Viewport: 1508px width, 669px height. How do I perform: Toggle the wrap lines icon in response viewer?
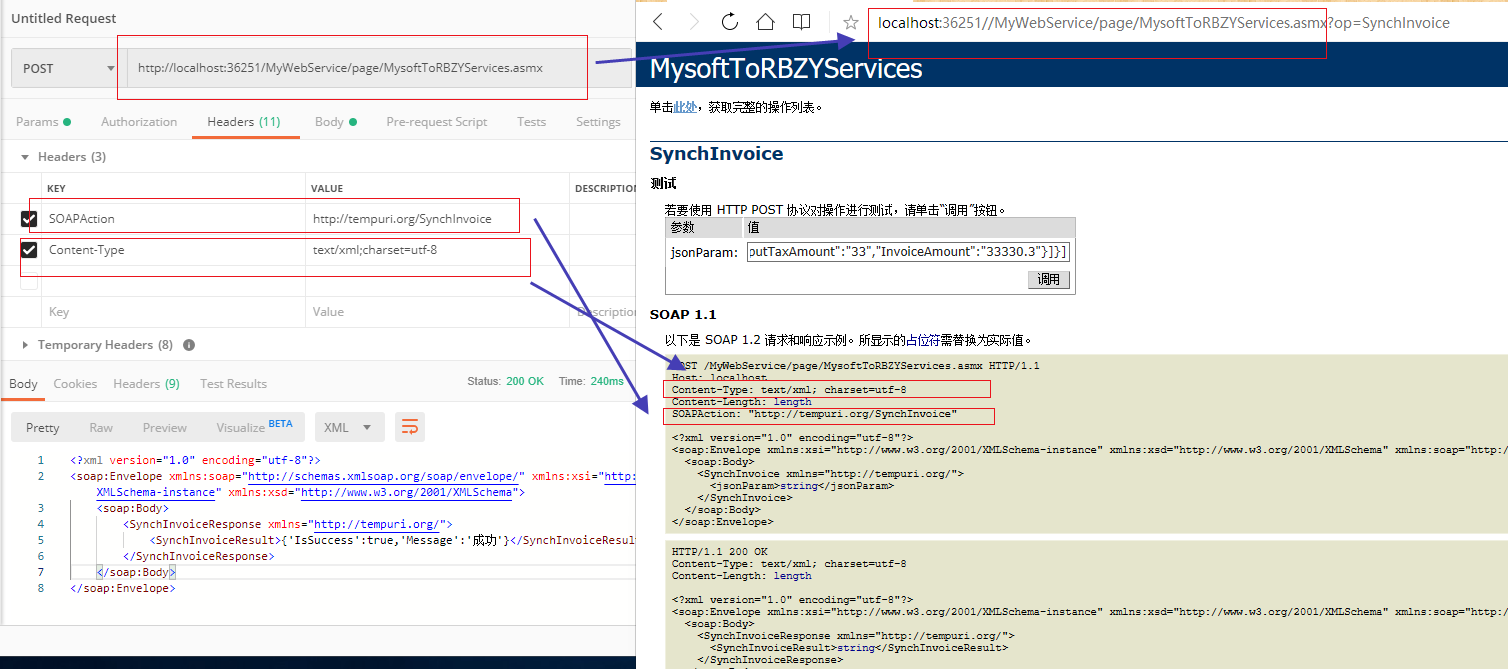(x=409, y=426)
